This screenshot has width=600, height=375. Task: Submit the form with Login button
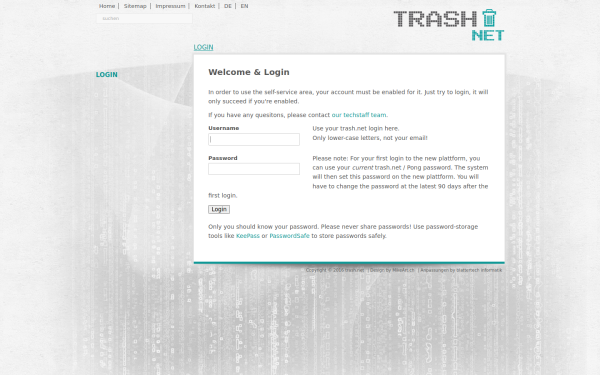[x=219, y=209]
